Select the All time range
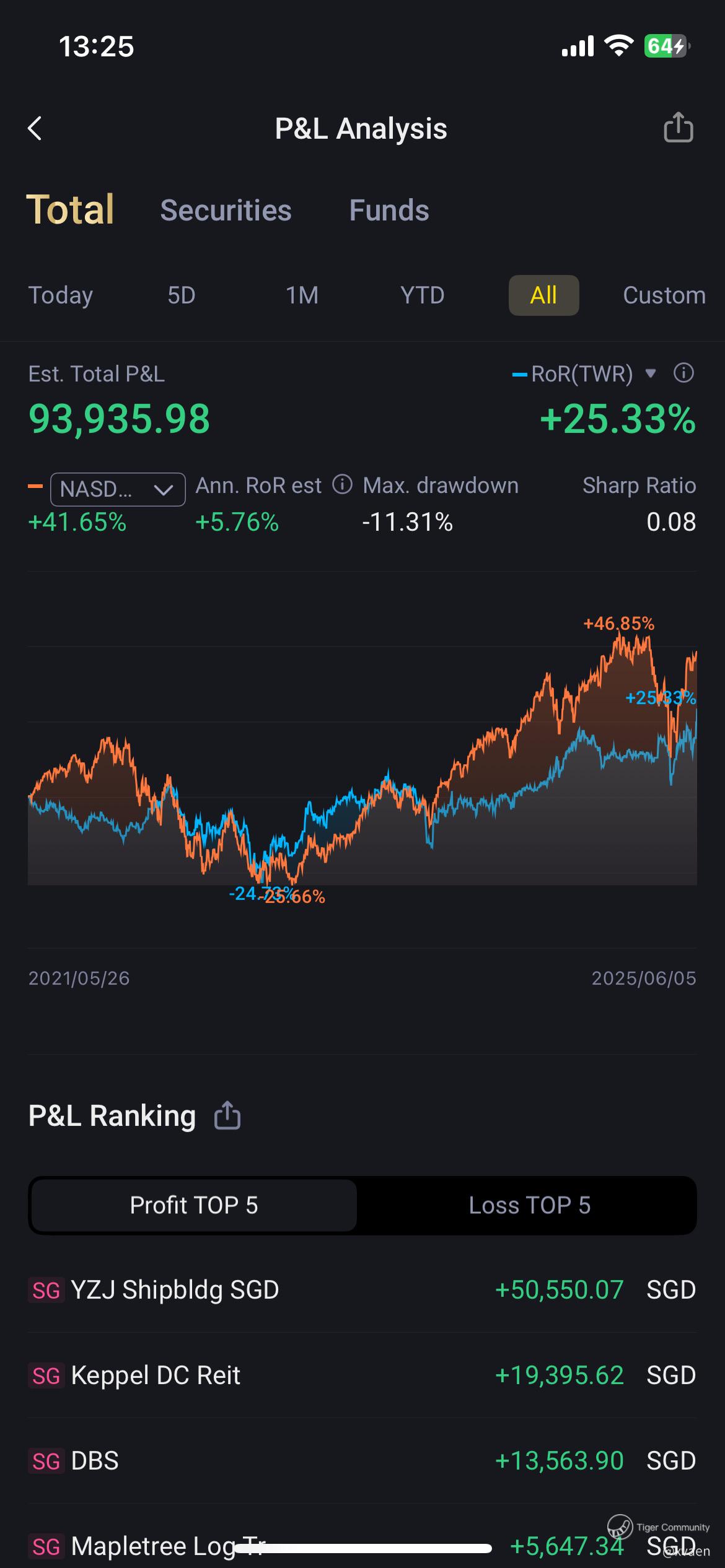Viewport: 725px width, 1568px height. coord(543,295)
